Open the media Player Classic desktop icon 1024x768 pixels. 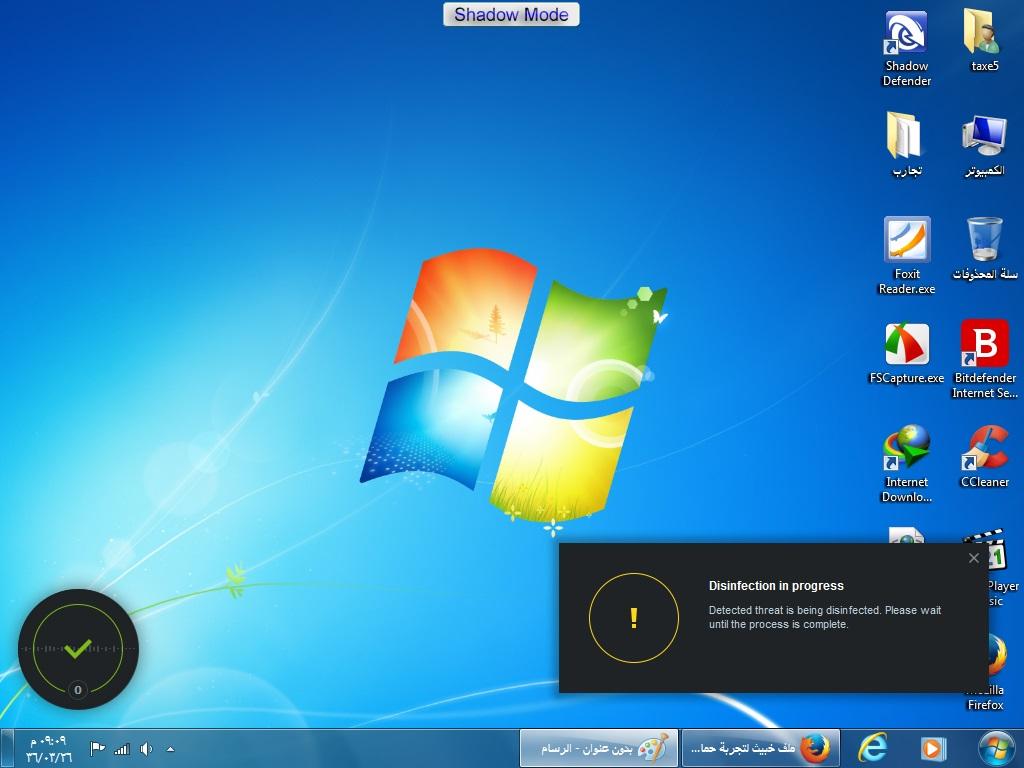(x=999, y=568)
